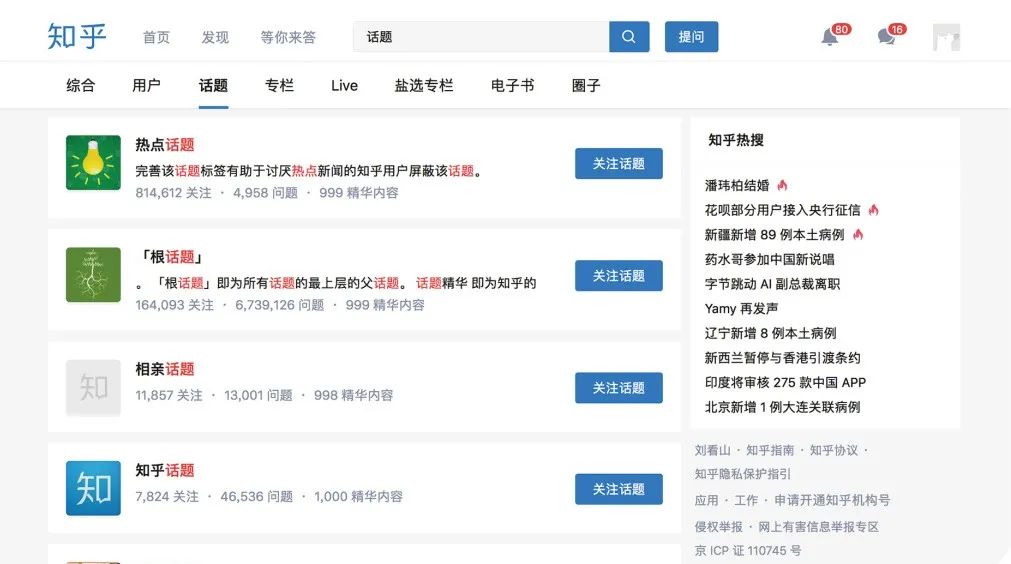Open the 相亲话题 title link

(x=164, y=369)
